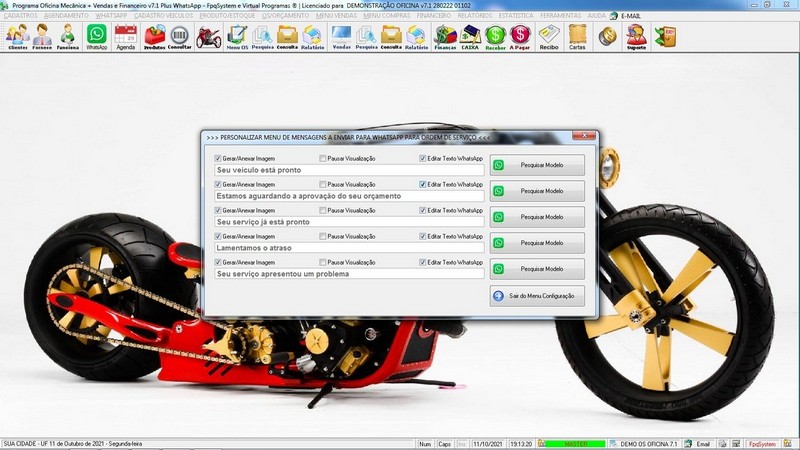Click the 'Lamentamos o atraso' text field
Image resolution: width=800 pixels, height=450 pixels.
click(349, 248)
